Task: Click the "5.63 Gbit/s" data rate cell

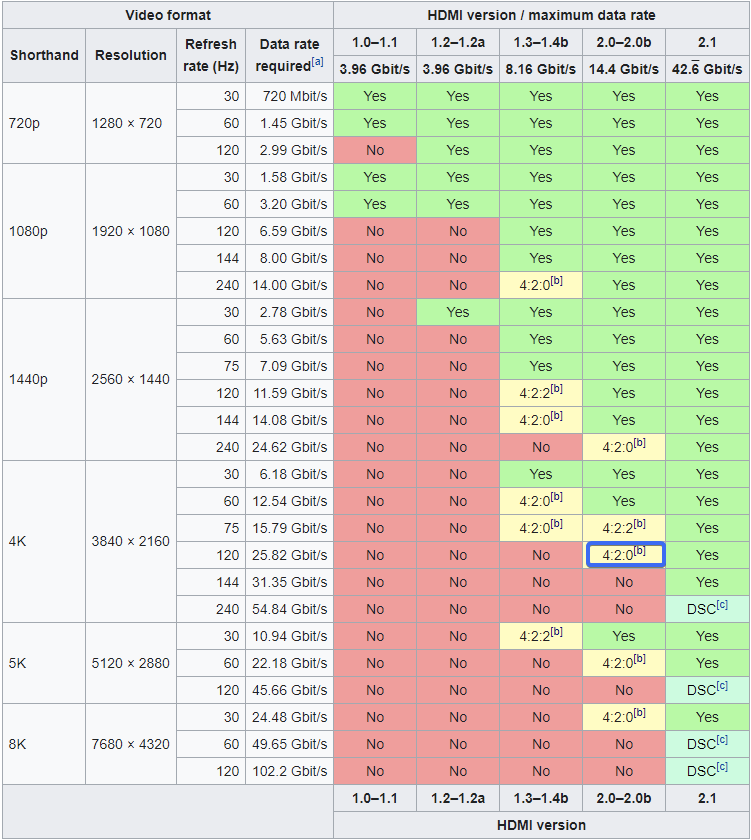Action: [289, 339]
